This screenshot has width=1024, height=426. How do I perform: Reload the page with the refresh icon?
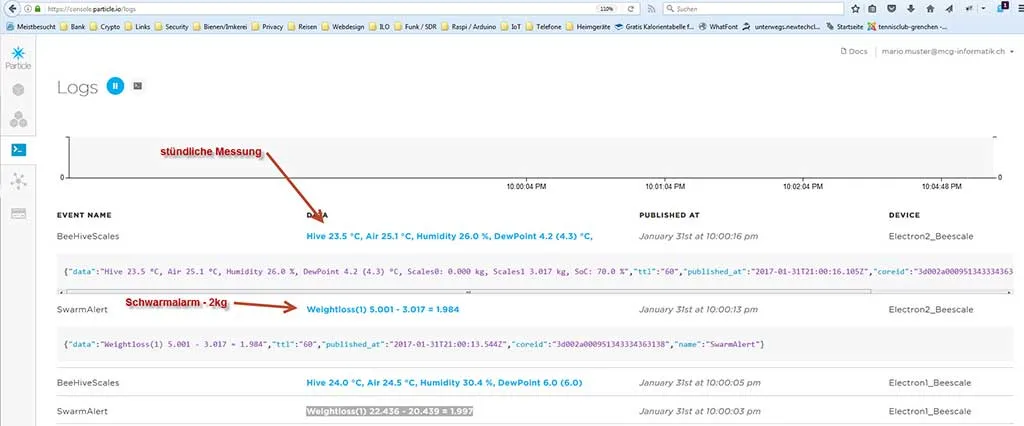pos(630,9)
